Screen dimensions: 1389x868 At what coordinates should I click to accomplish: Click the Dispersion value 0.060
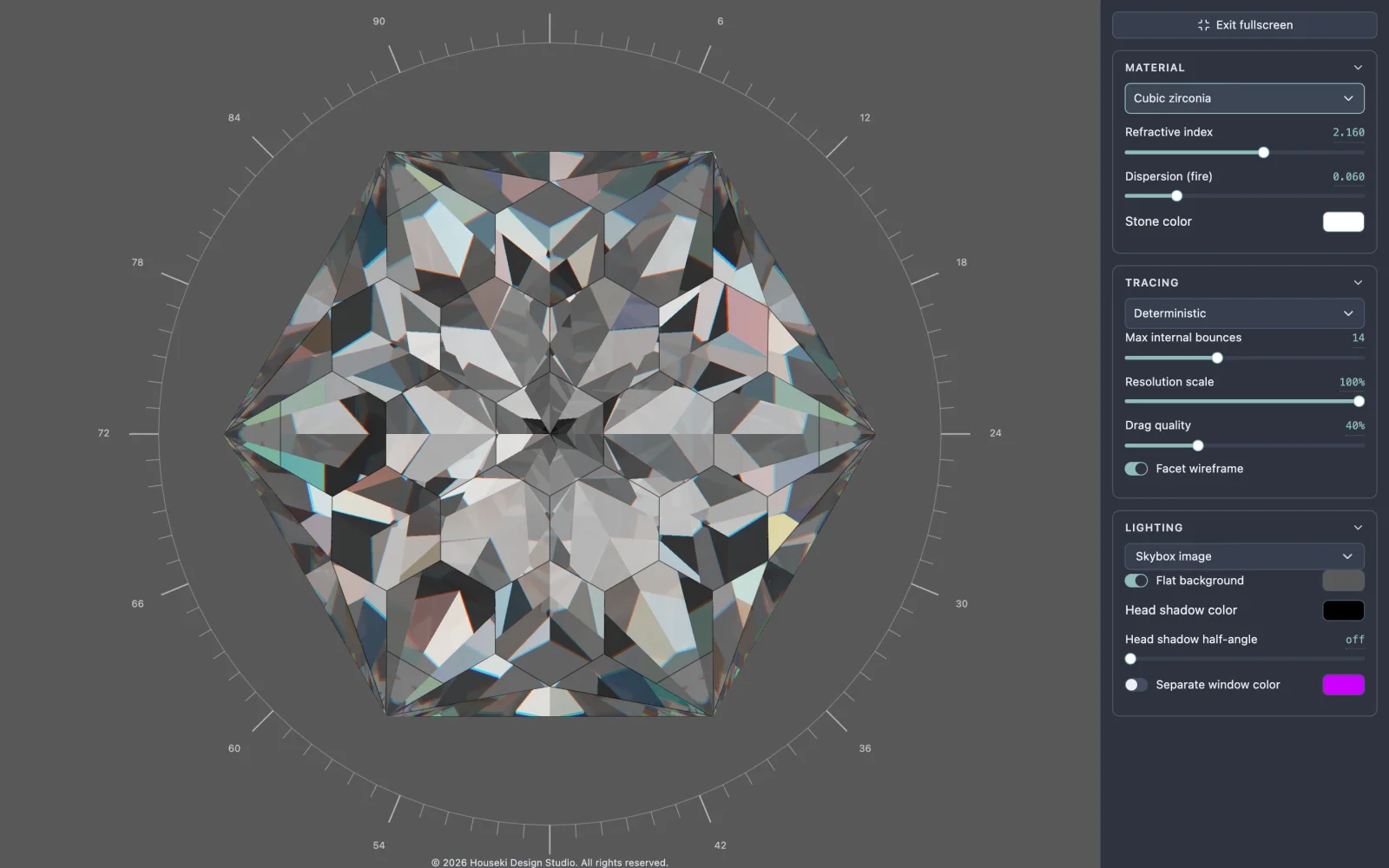pyautogui.click(x=1348, y=176)
